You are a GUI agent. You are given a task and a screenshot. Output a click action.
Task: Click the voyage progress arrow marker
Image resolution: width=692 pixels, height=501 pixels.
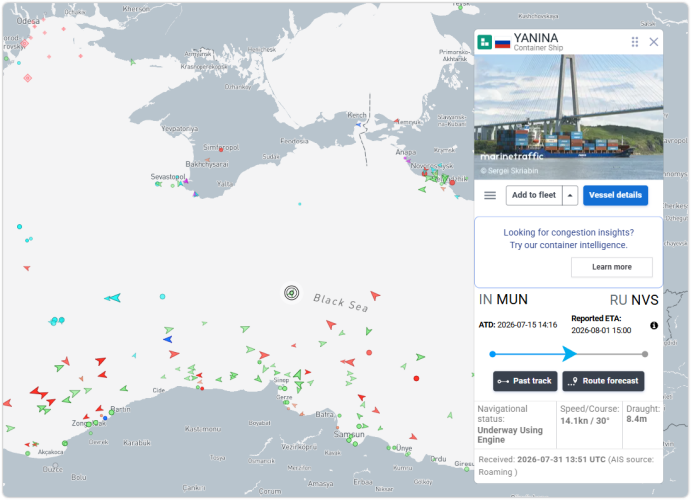click(569, 354)
